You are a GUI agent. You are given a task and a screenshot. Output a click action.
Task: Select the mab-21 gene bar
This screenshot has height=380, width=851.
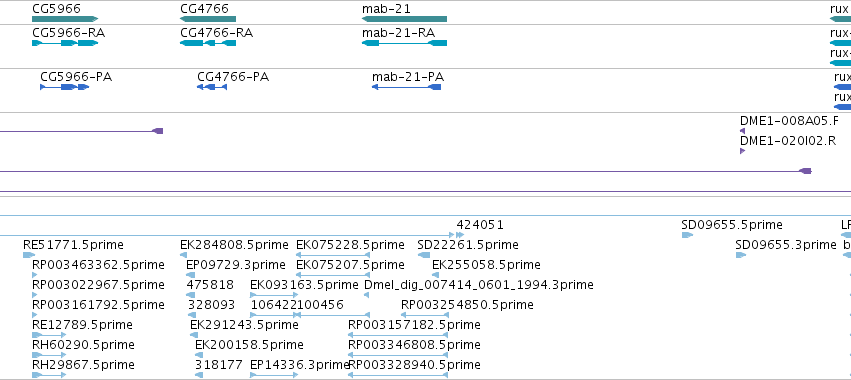(404, 19)
